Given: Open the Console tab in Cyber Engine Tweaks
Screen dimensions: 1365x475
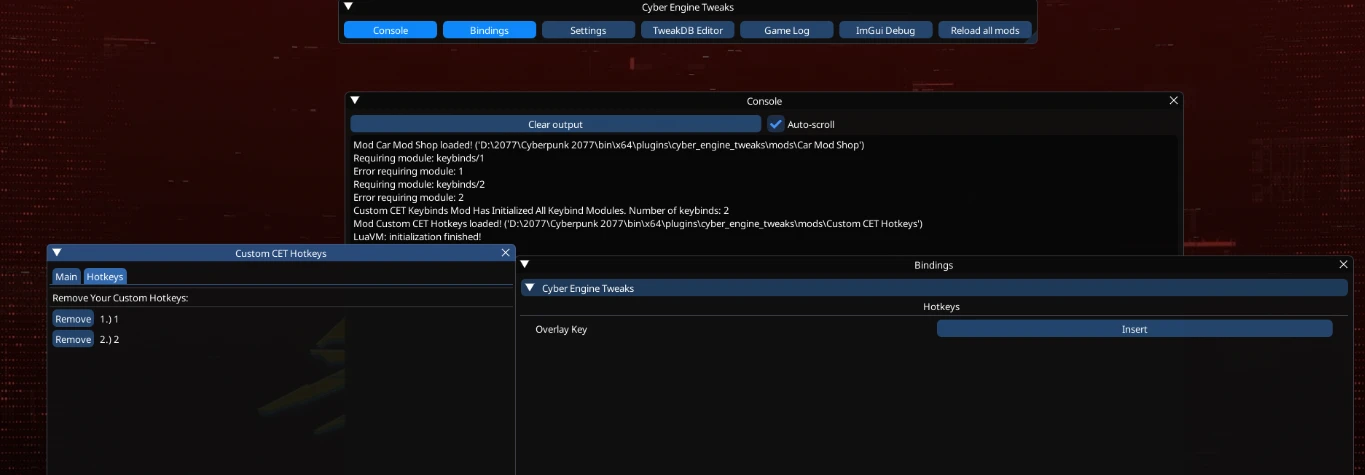Looking at the screenshot, I should click(390, 30).
